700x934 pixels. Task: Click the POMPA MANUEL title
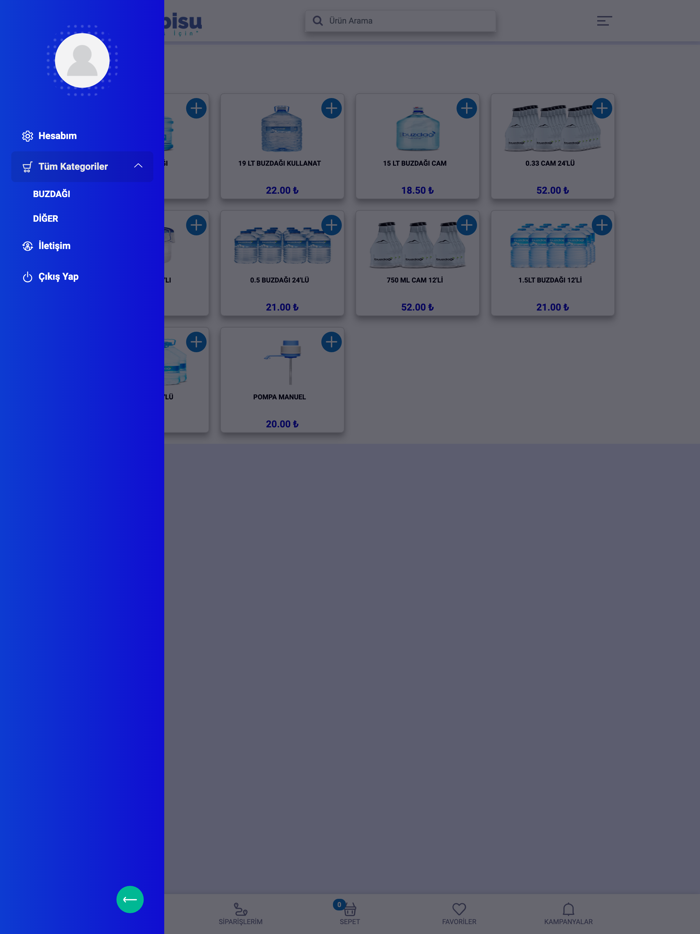[279, 397]
